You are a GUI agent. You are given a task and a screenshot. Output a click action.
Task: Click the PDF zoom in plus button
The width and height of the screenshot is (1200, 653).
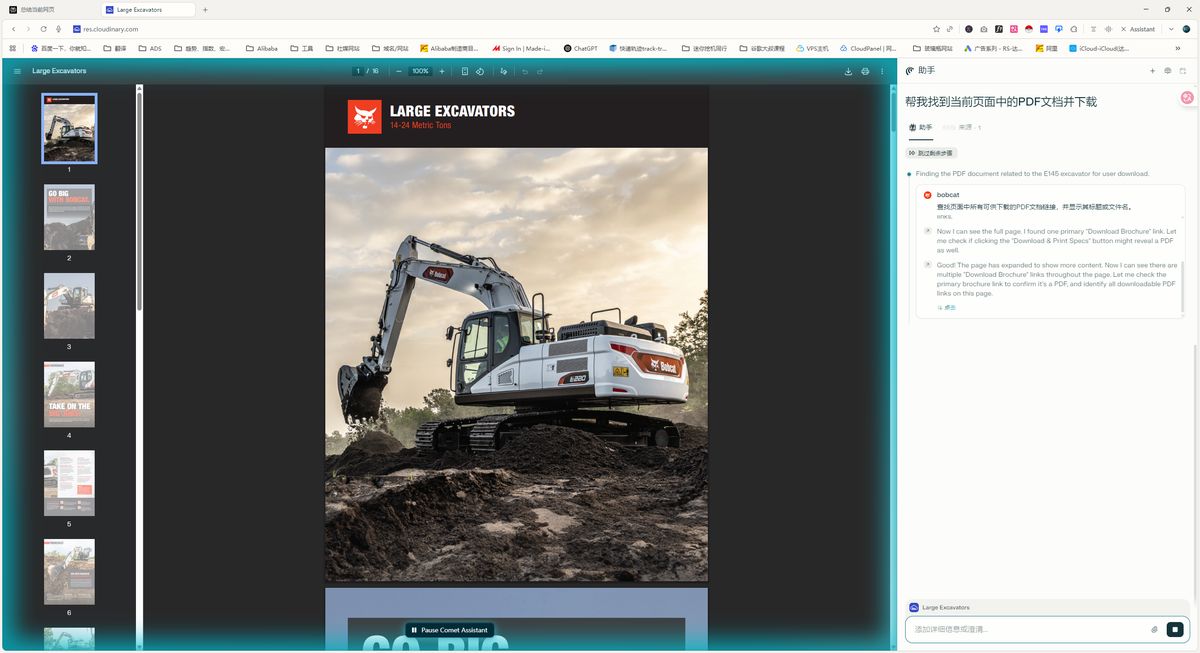[442, 71]
